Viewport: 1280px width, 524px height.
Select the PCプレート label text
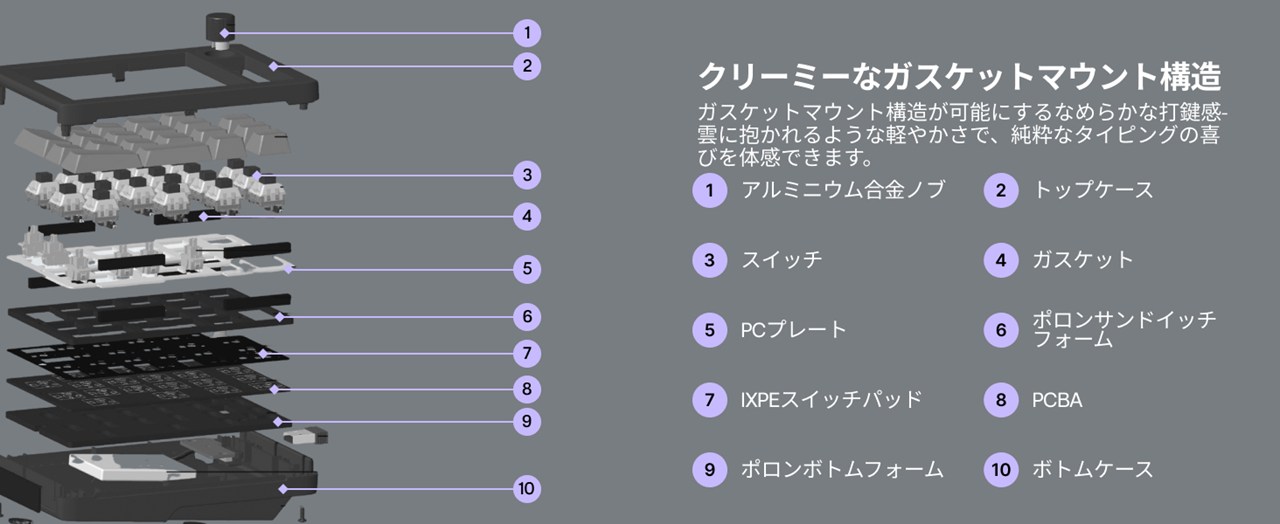coord(793,329)
